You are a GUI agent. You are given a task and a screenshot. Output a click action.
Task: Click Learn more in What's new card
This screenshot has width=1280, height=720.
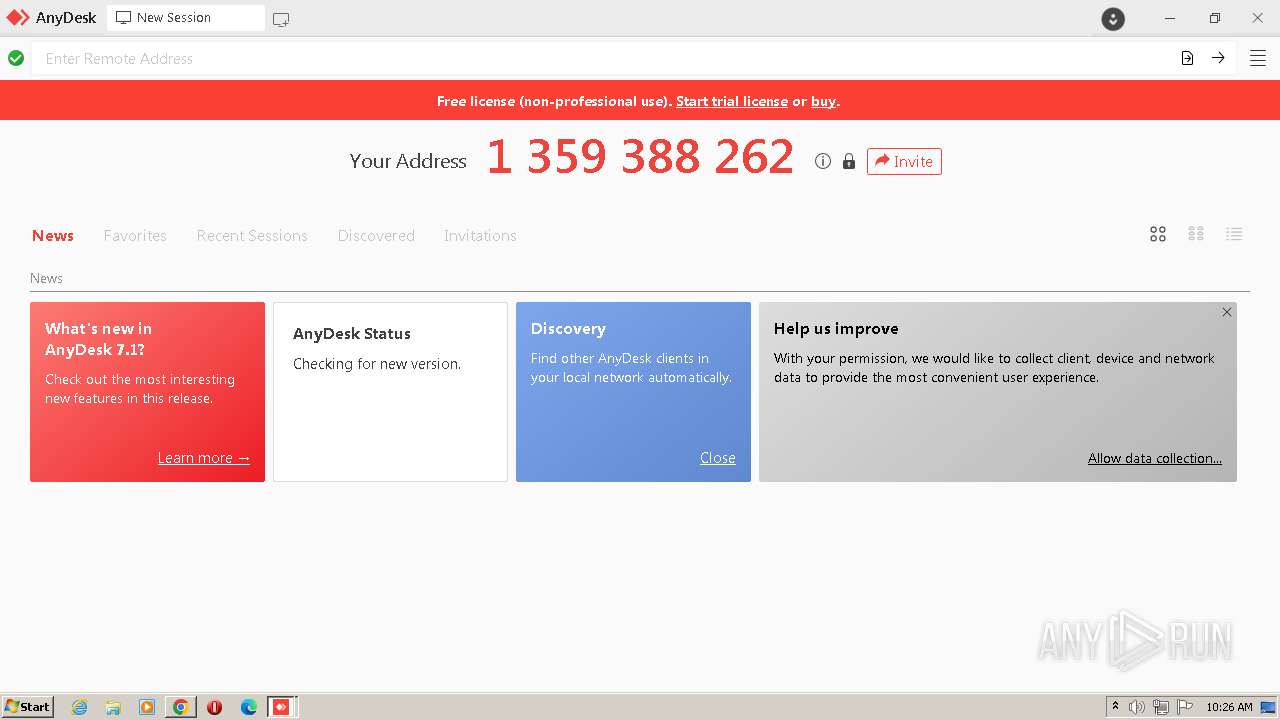click(x=204, y=458)
